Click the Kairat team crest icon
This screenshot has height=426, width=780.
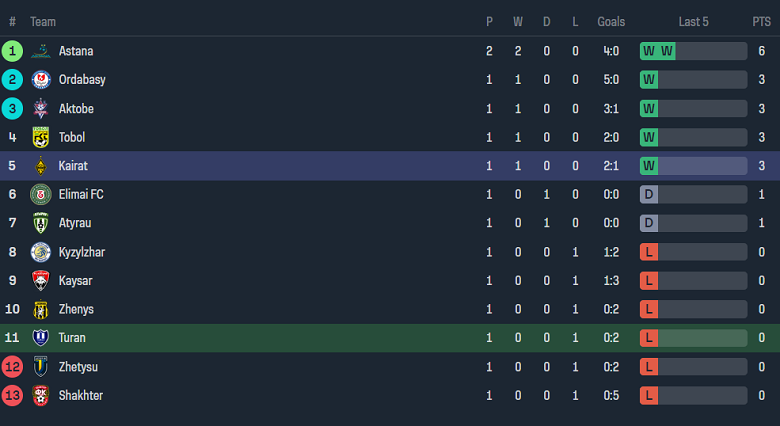[x=41, y=166]
